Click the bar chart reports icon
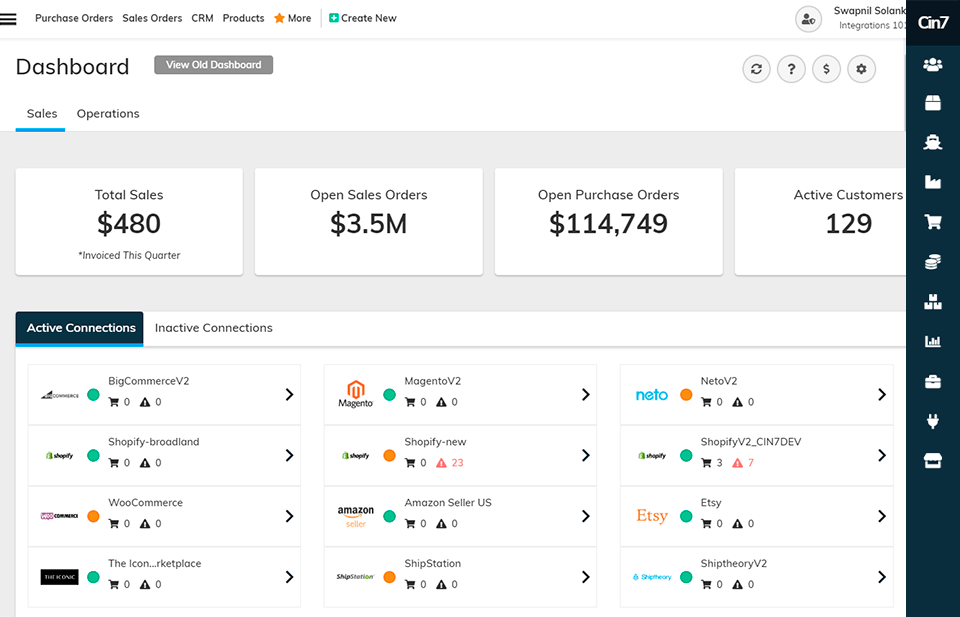This screenshot has height=617, width=960. (x=932, y=341)
